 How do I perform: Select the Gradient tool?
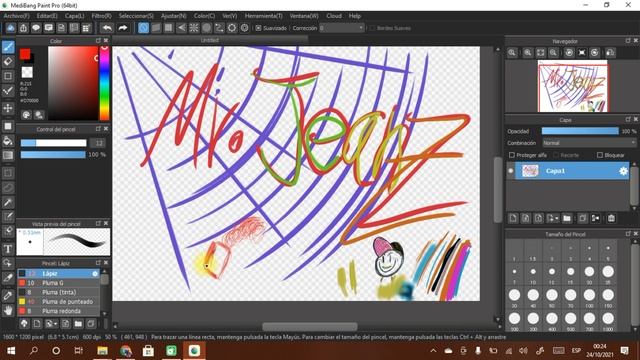click(x=8, y=156)
